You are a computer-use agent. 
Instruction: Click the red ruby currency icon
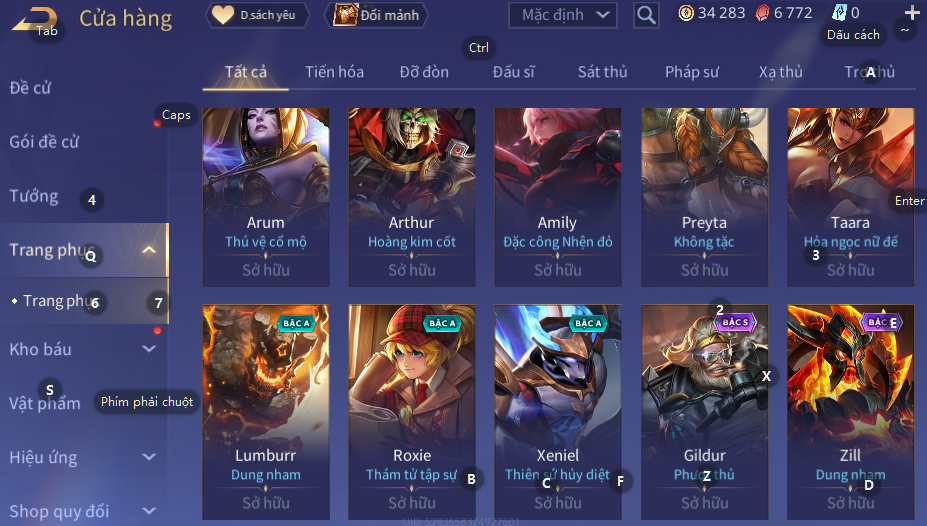763,13
